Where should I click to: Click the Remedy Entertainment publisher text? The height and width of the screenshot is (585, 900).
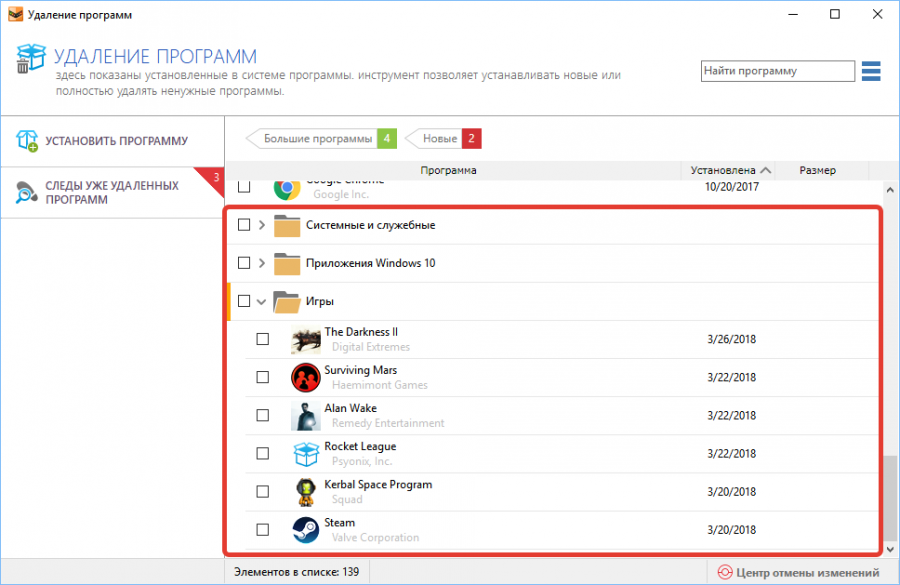388,423
